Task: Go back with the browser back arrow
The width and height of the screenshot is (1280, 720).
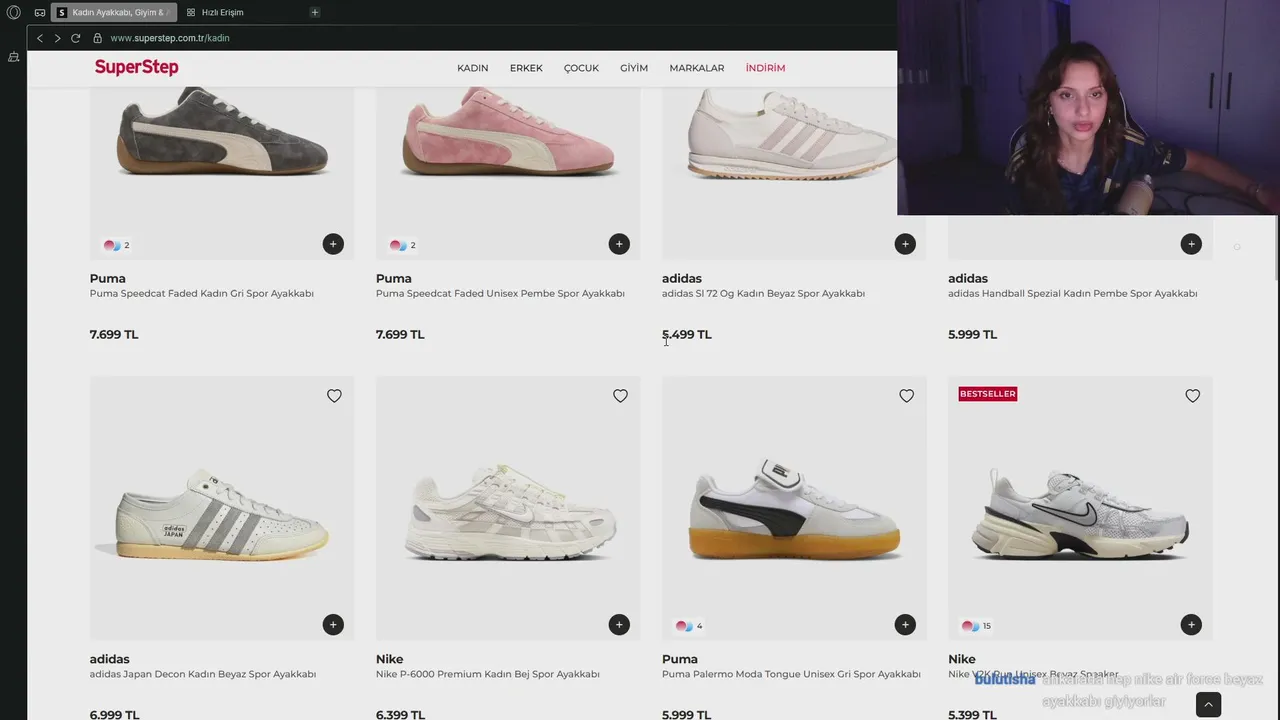Action: pos(40,38)
